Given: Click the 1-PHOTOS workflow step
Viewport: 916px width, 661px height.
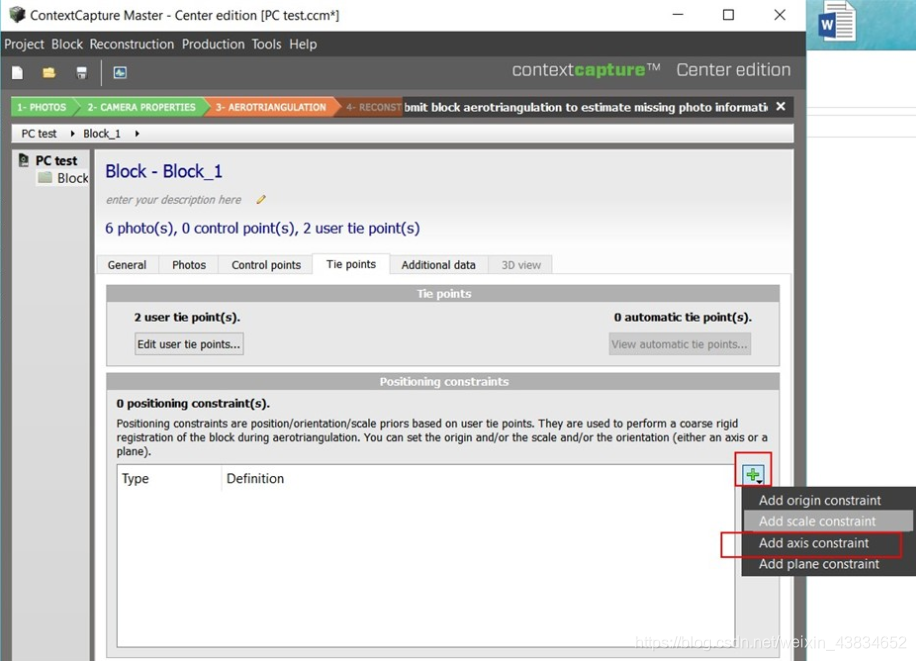Looking at the screenshot, I should click(40, 107).
